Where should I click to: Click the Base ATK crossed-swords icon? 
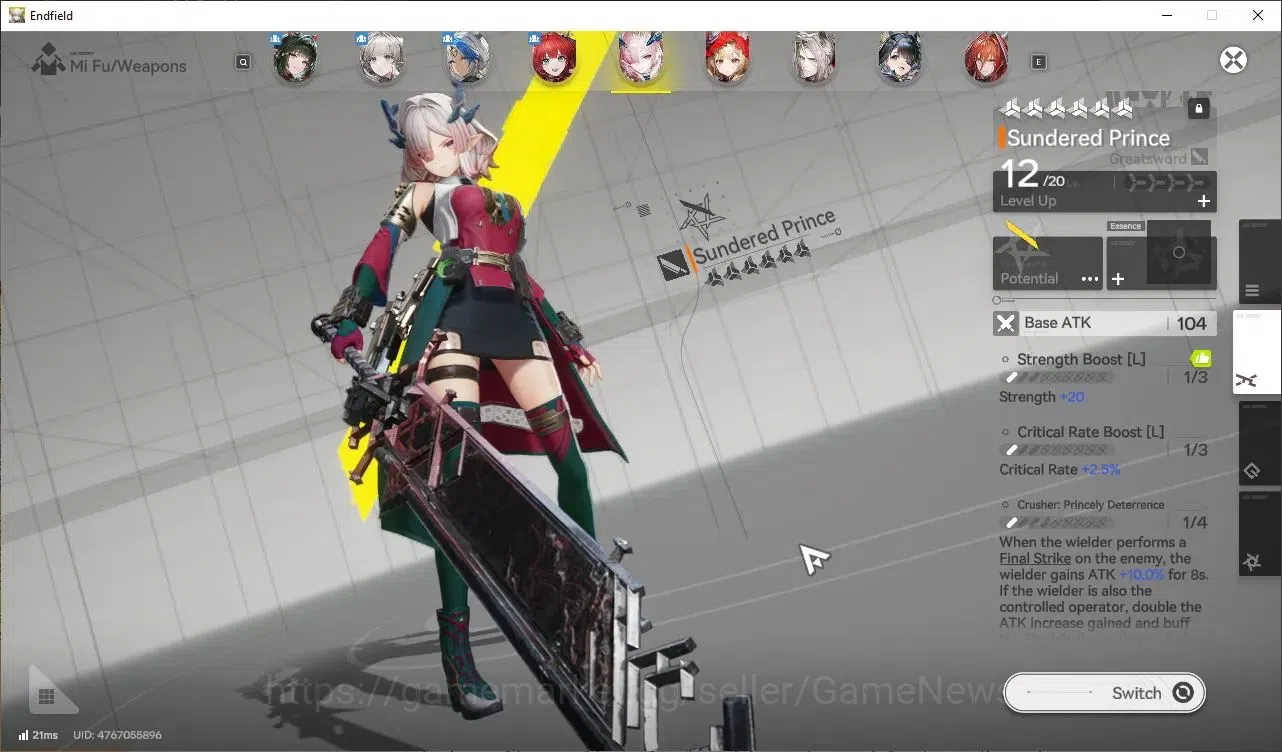click(1005, 323)
